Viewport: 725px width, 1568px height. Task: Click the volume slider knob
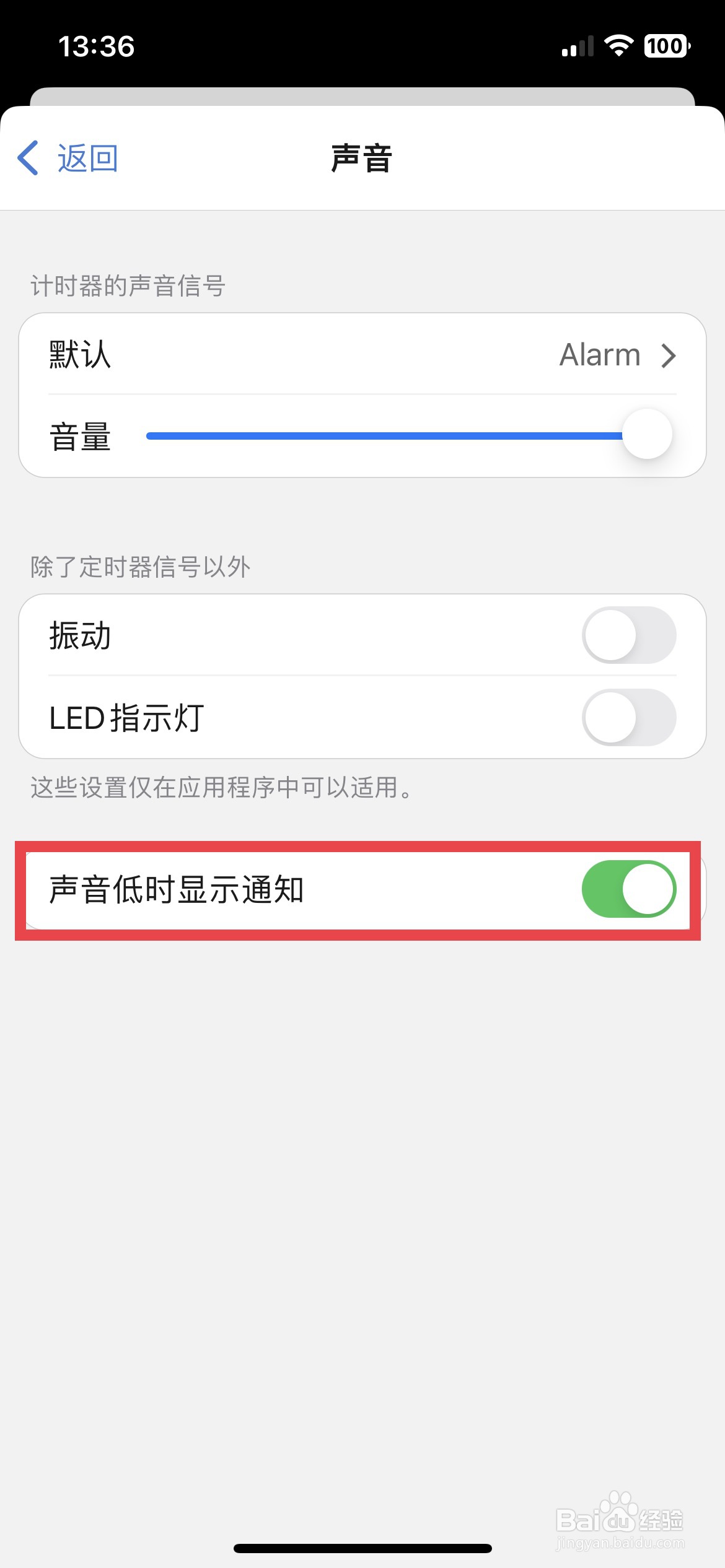648,434
